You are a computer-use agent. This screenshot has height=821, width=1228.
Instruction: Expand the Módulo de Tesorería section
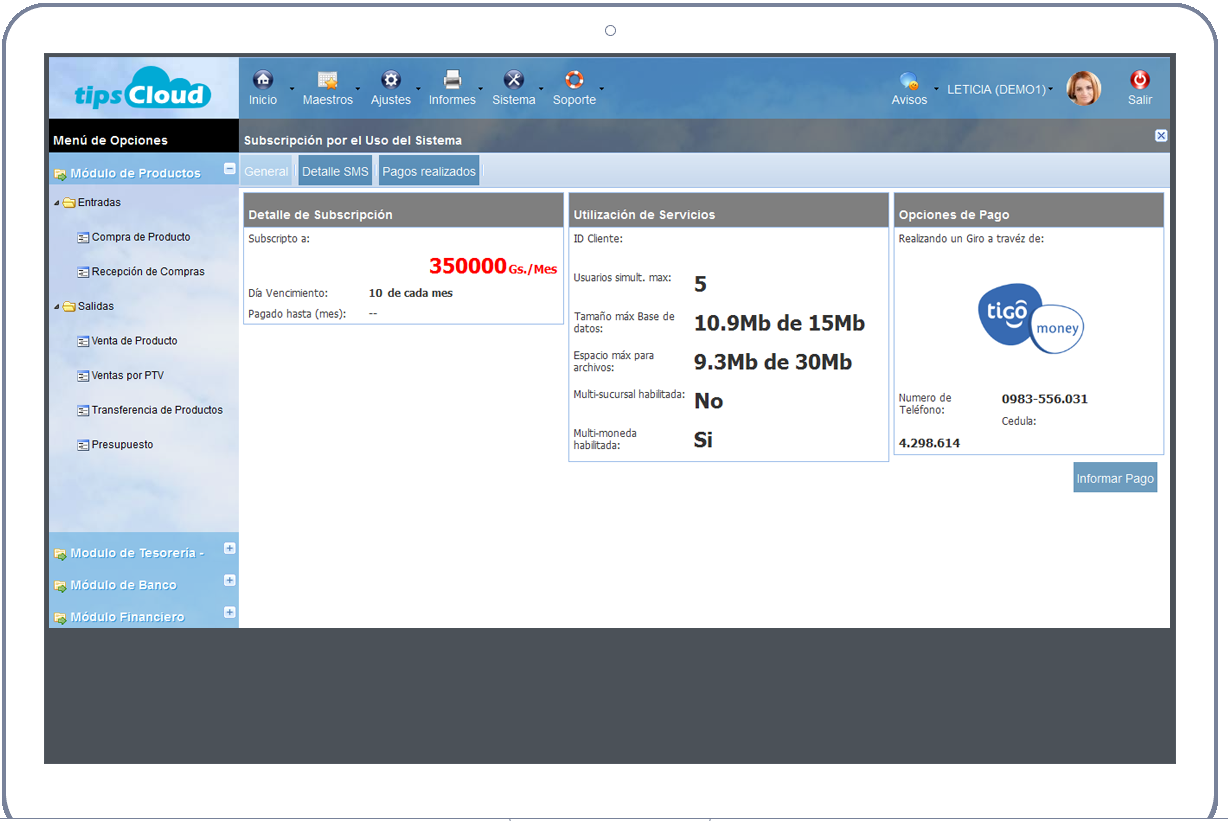229,548
